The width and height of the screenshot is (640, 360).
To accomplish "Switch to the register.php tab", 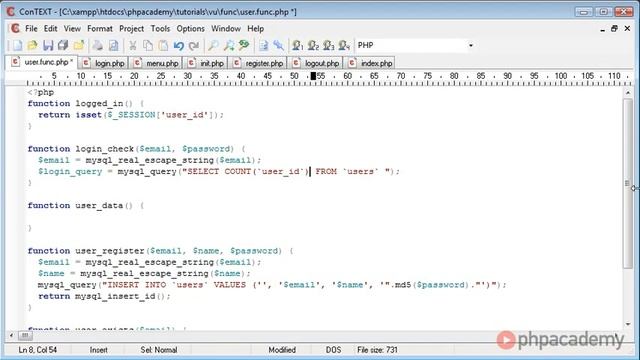I will pos(258,63).
